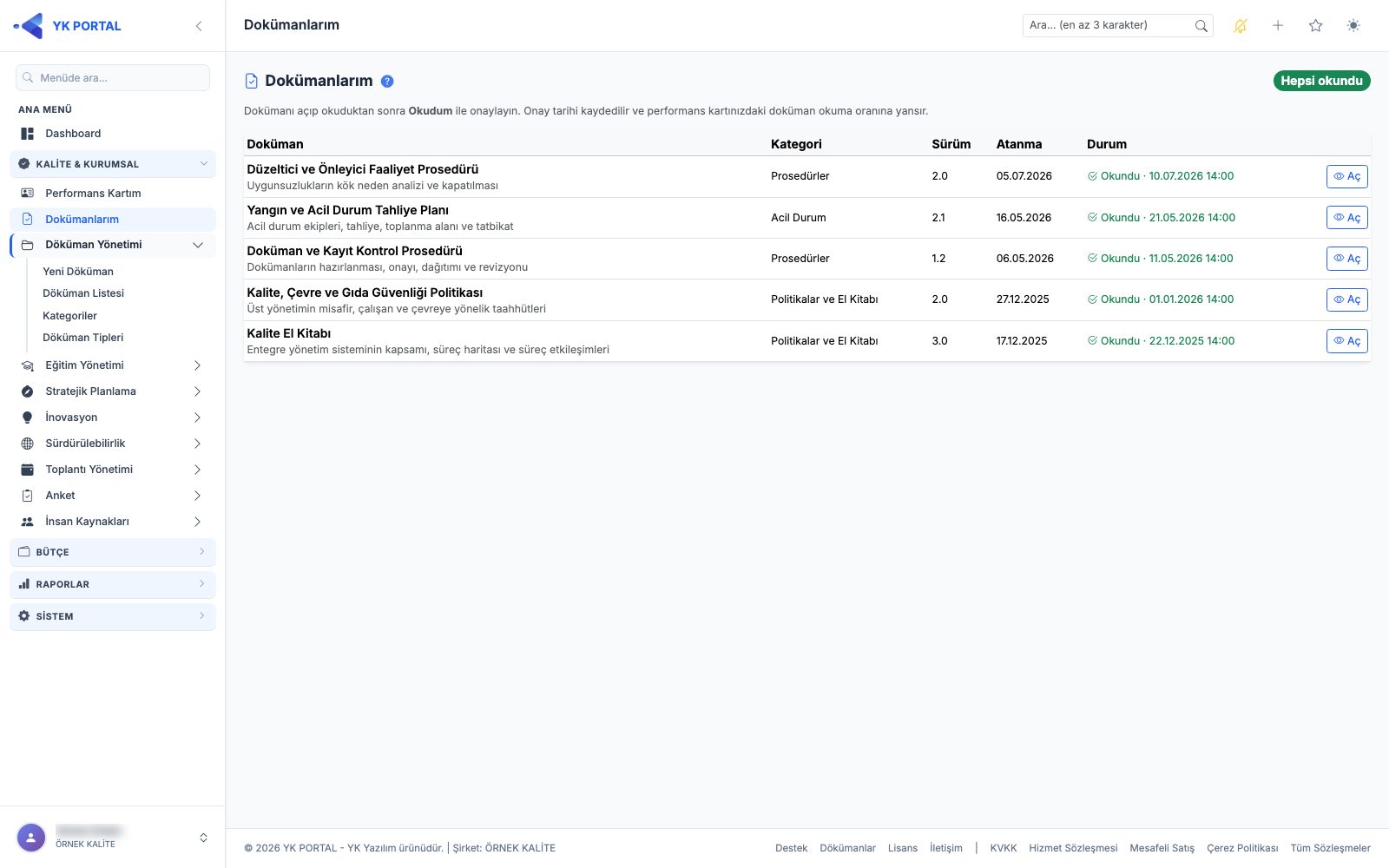This screenshot has height=868, width=1389.
Task: Open Yangın ve Acil Durum Tahliye Planı with Aç
Action: coord(1347,218)
